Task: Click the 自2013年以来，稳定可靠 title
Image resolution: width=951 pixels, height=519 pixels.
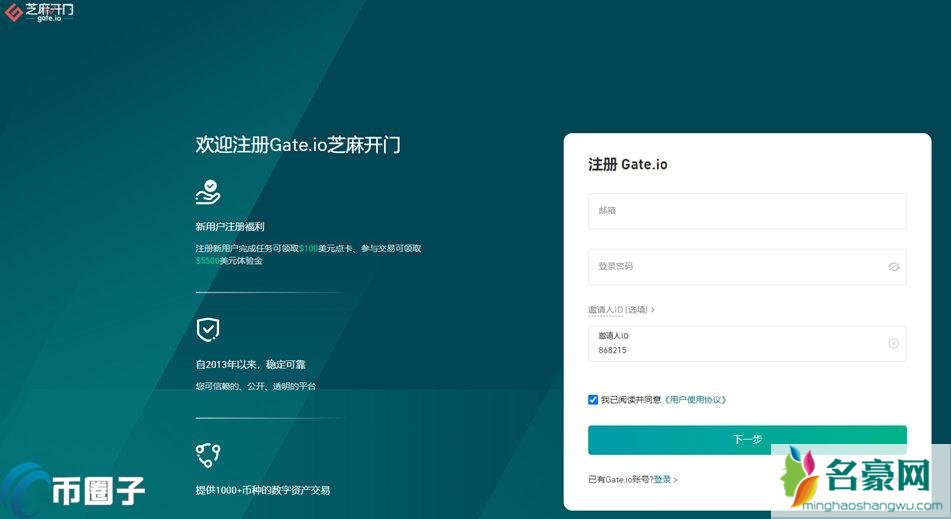Action: click(249, 365)
